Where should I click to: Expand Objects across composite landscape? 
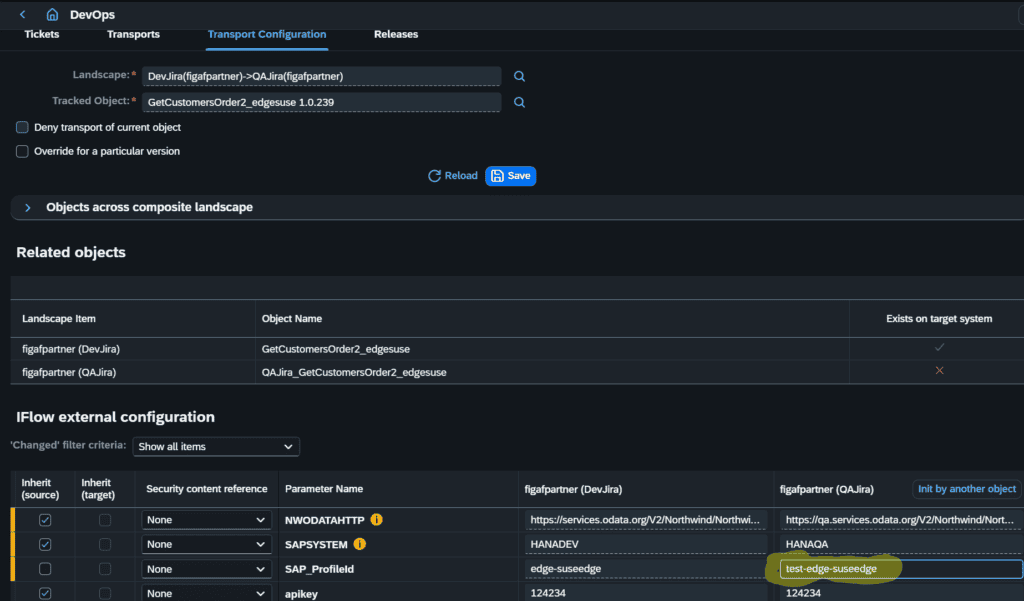[x=27, y=208]
